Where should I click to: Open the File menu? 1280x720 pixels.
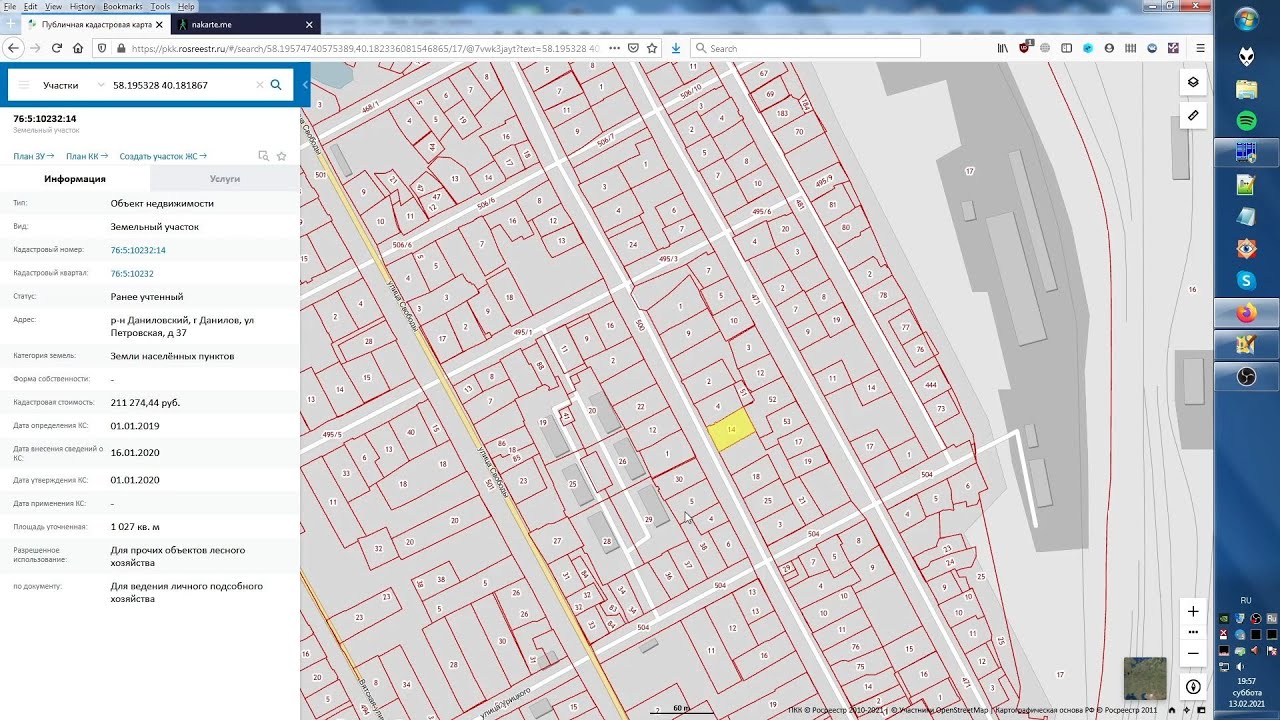coord(10,6)
